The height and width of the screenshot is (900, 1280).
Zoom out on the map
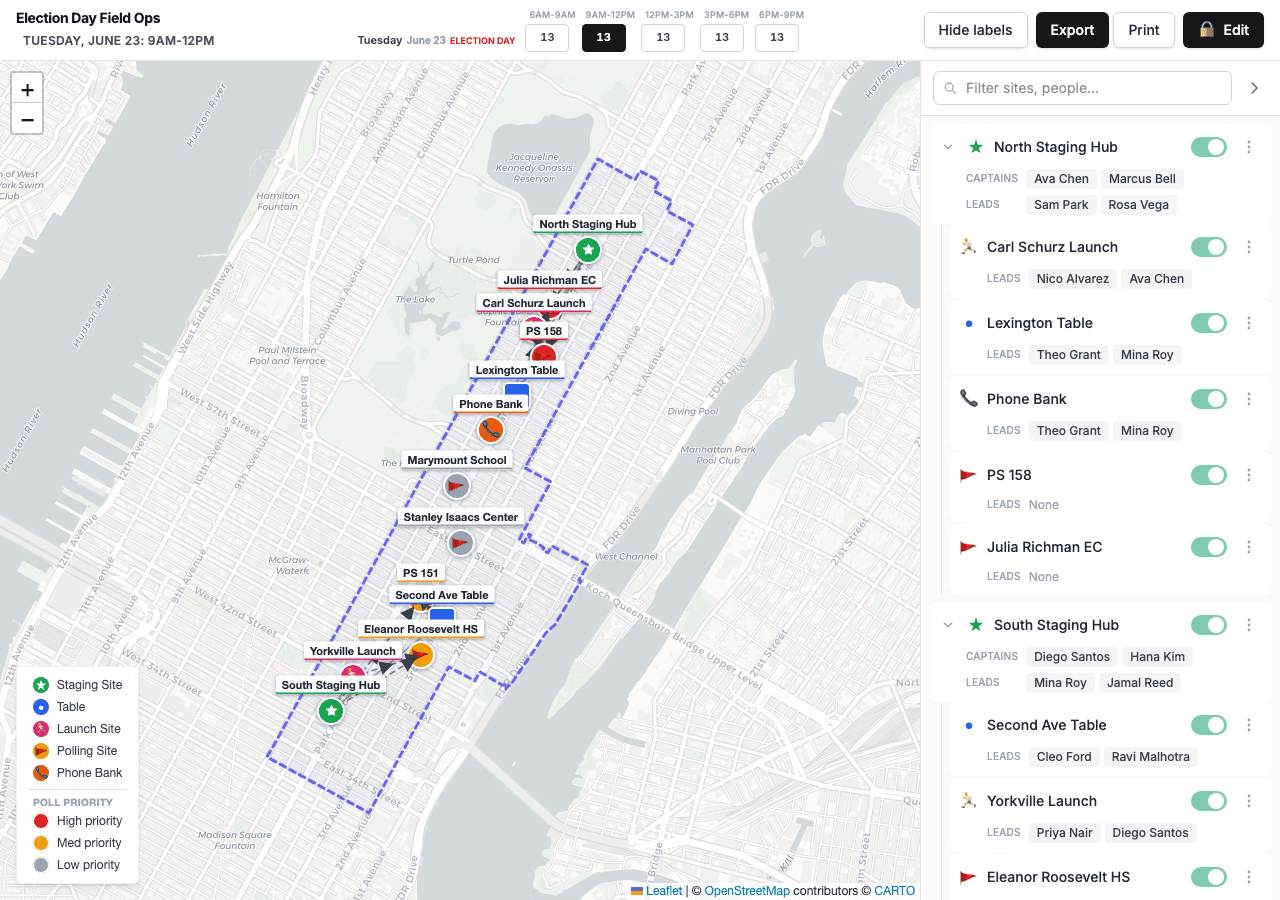[27, 119]
